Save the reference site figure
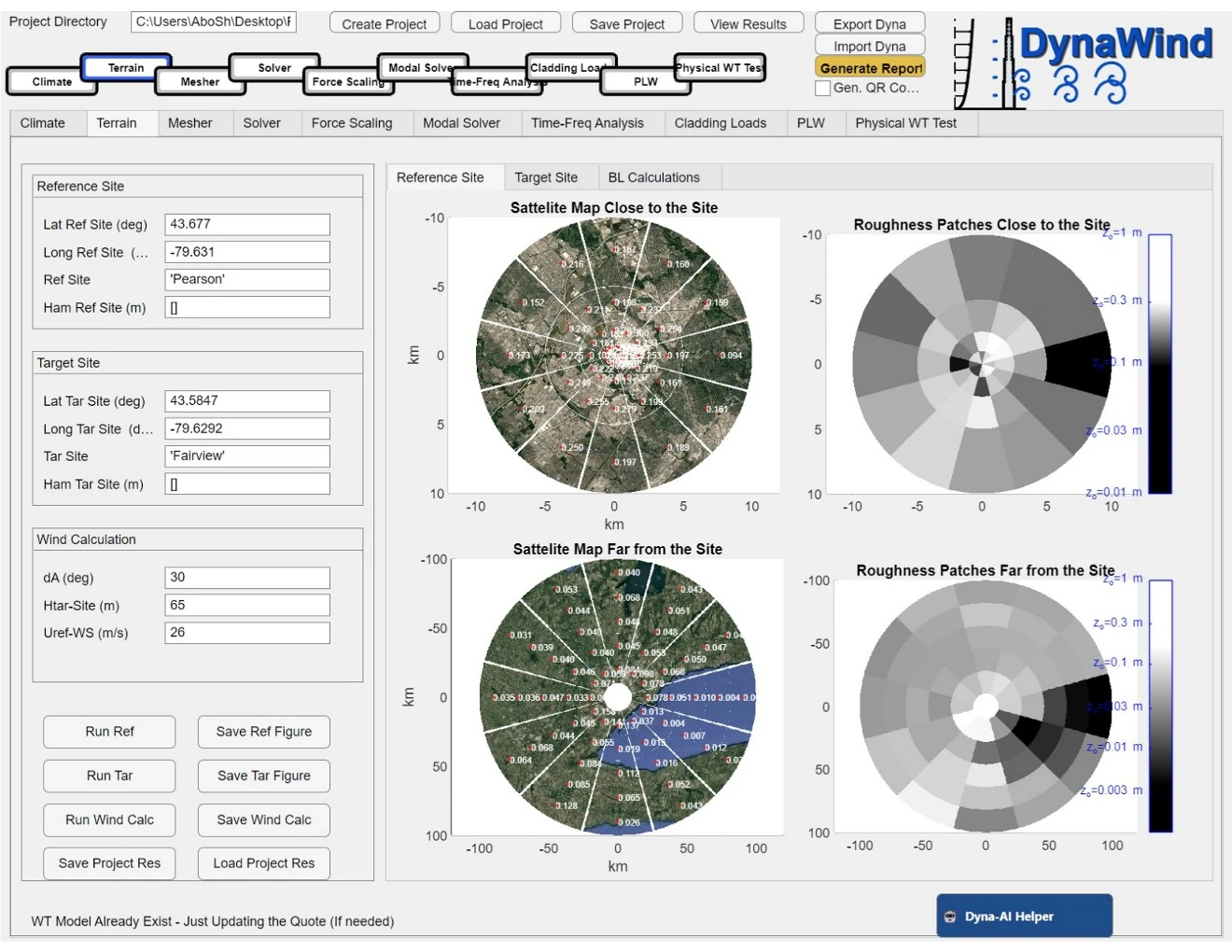 (x=263, y=732)
